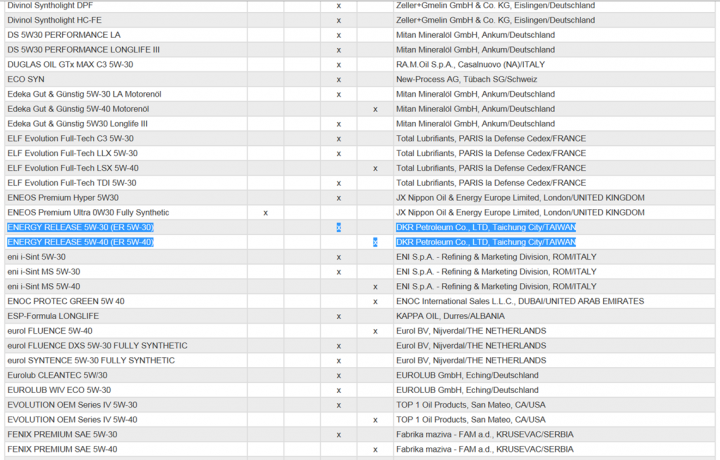Click the x mark in ENEOS Premium Ultra row
The image size is (720, 460).
tap(265, 213)
